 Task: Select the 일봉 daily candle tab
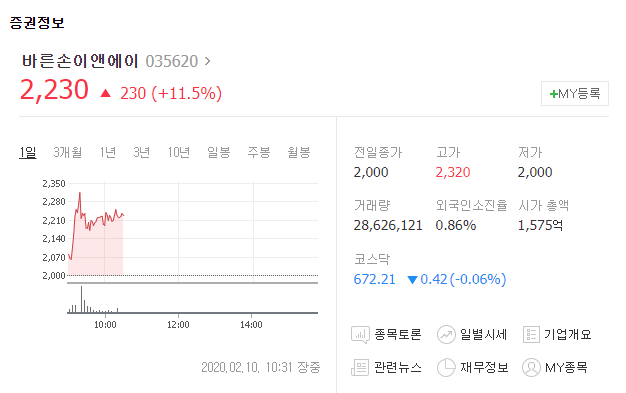pos(218,152)
